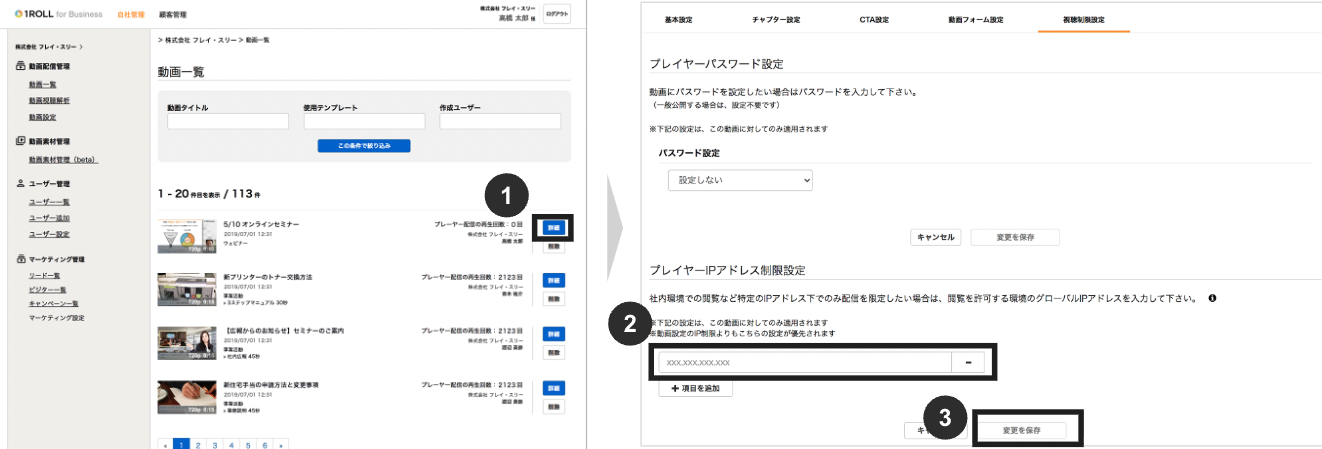Click the 動画配信管理 section icon

tap(20, 66)
